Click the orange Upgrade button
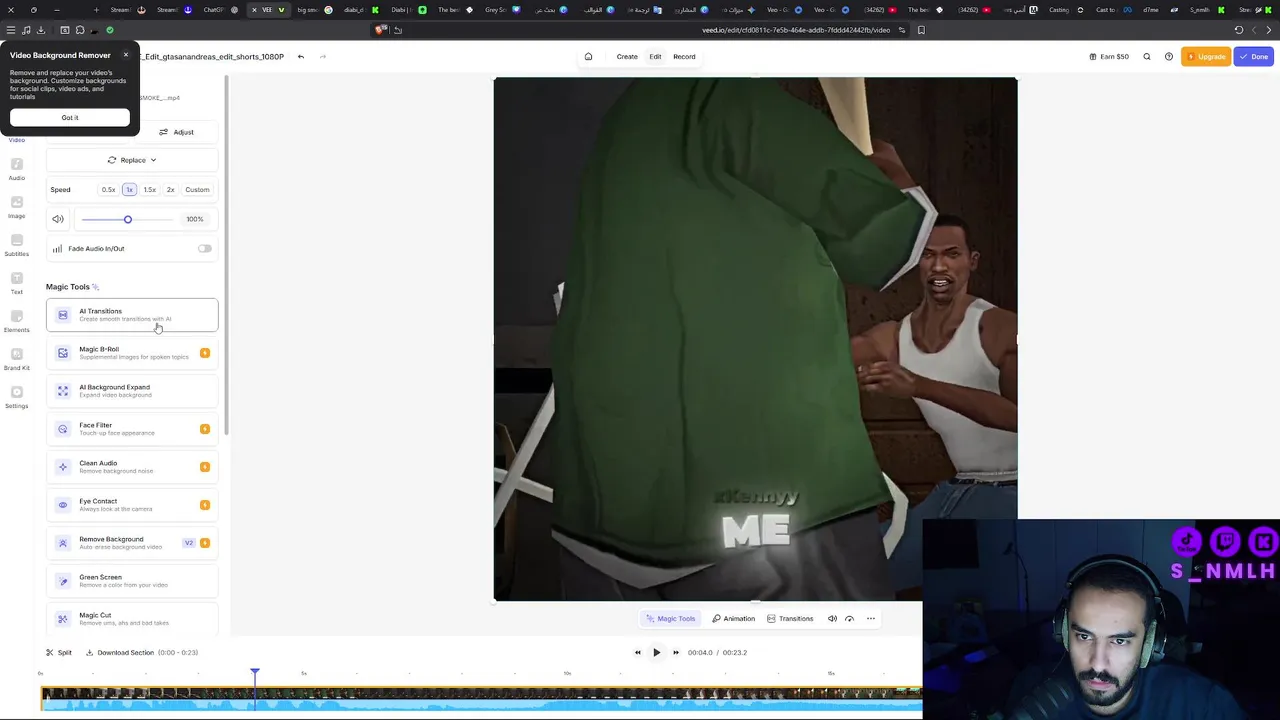 1206,57
